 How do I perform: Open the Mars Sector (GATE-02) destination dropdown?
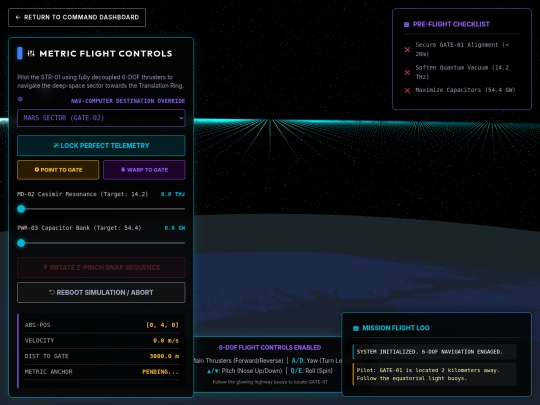[x=101, y=118]
